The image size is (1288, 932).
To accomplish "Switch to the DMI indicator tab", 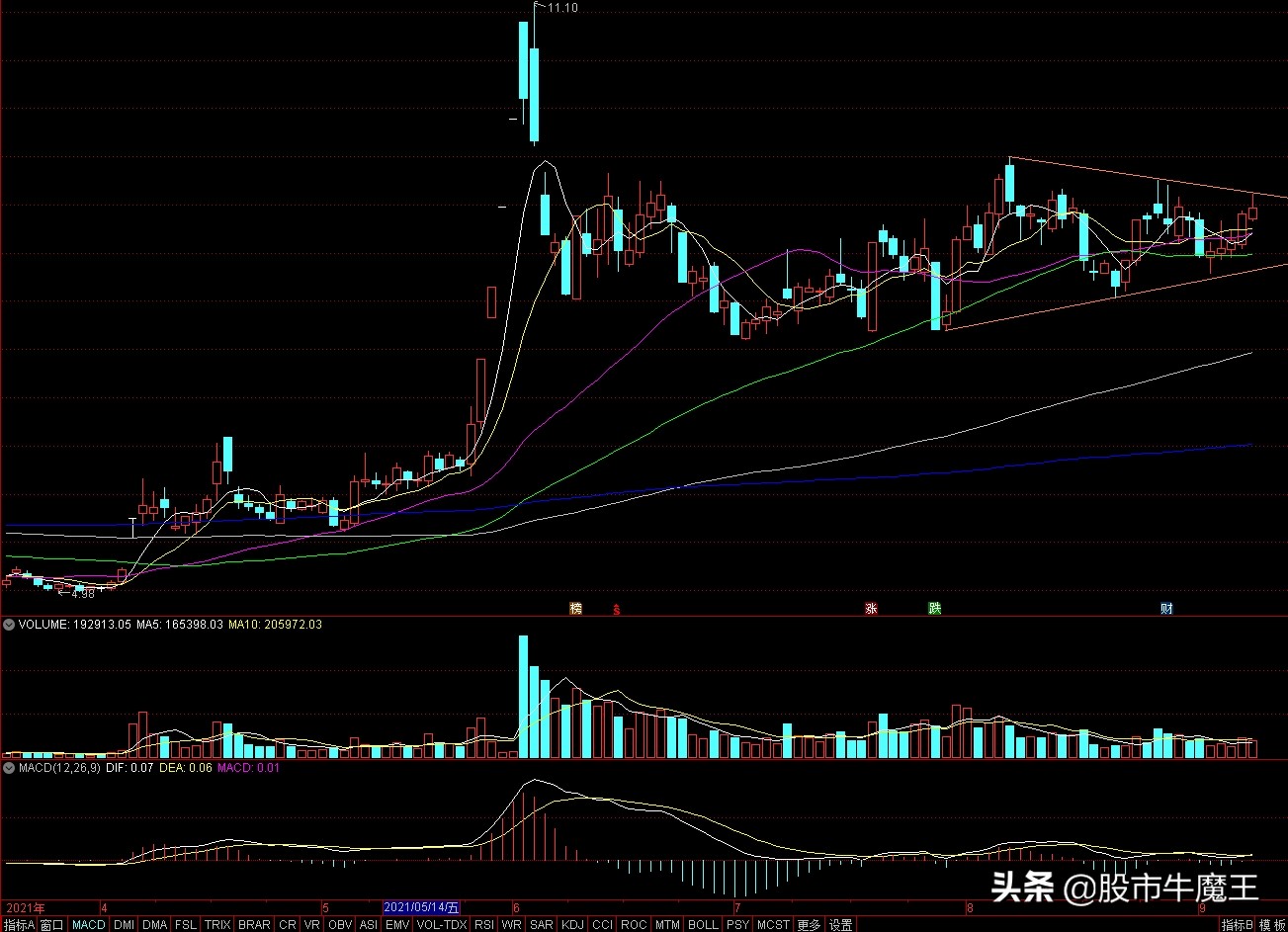I will (124, 925).
